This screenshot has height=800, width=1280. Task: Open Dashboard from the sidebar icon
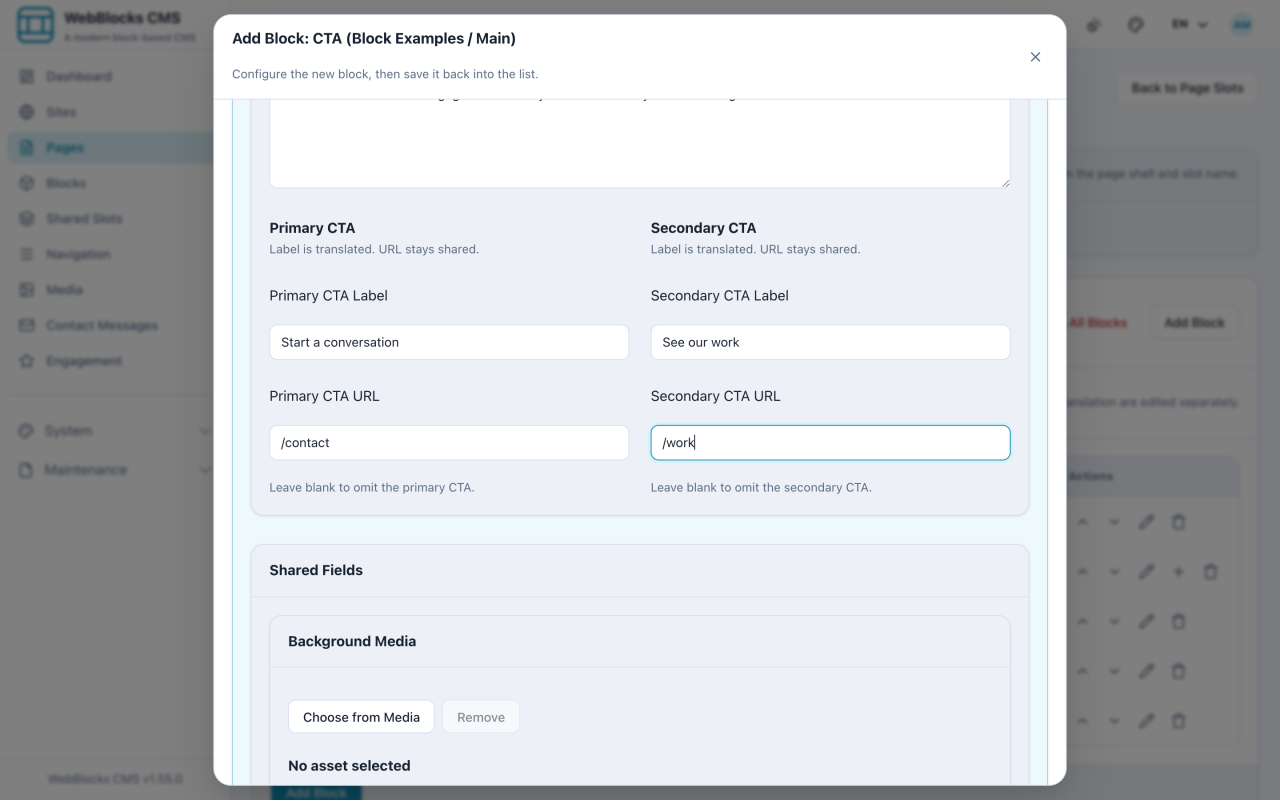tap(27, 76)
